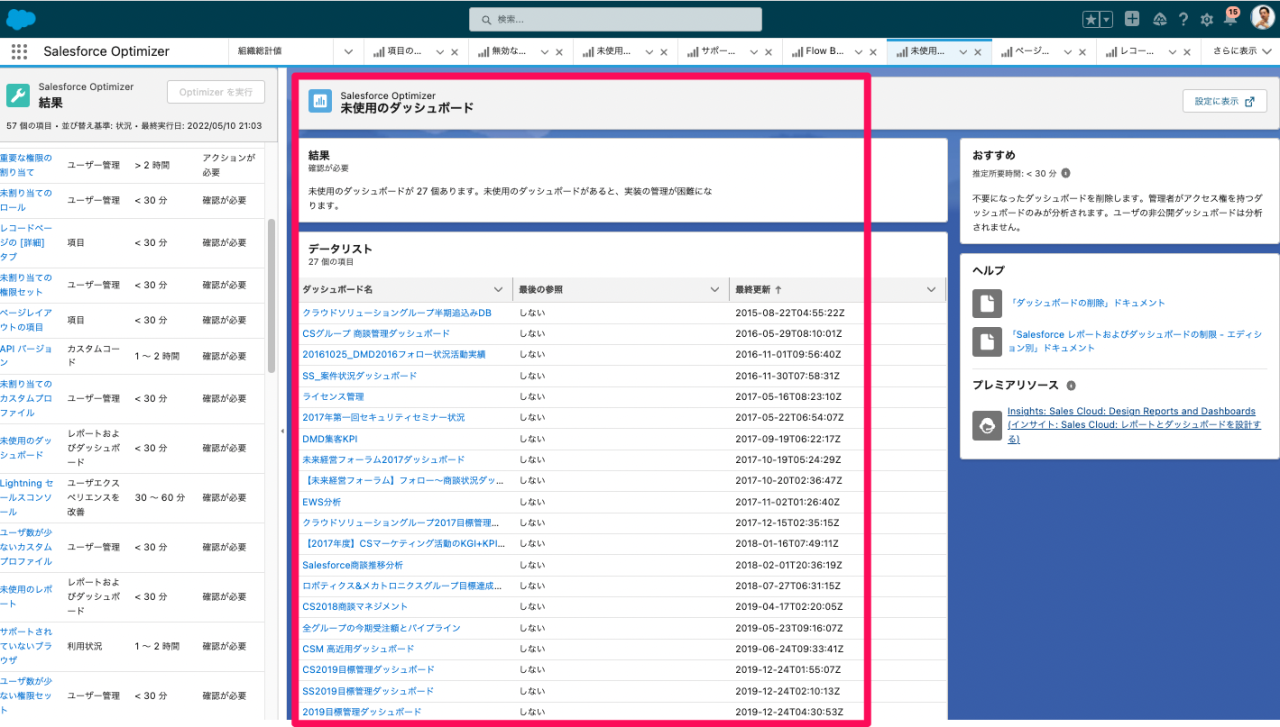Click the info icon next to 推定所要時間
The width and height of the screenshot is (1280, 727).
click(1066, 173)
